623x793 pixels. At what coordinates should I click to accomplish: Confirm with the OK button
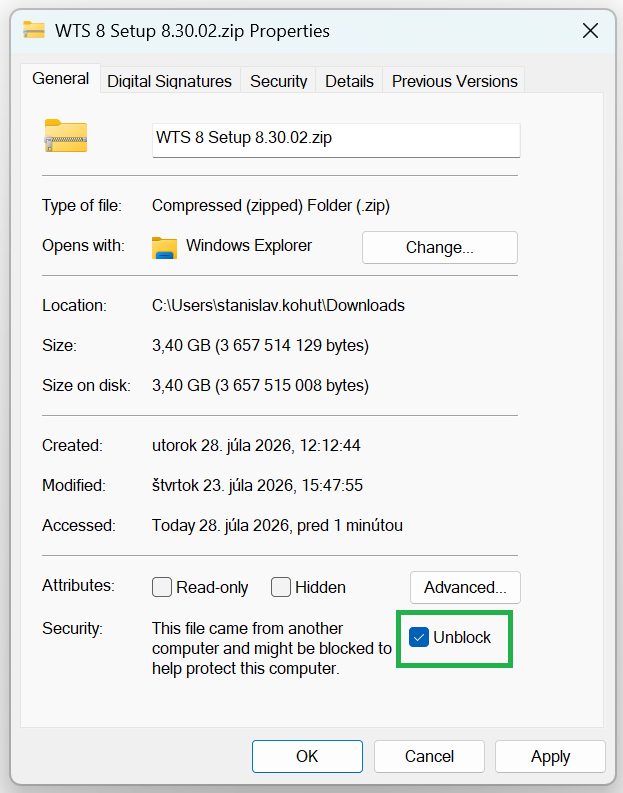click(x=307, y=756)
